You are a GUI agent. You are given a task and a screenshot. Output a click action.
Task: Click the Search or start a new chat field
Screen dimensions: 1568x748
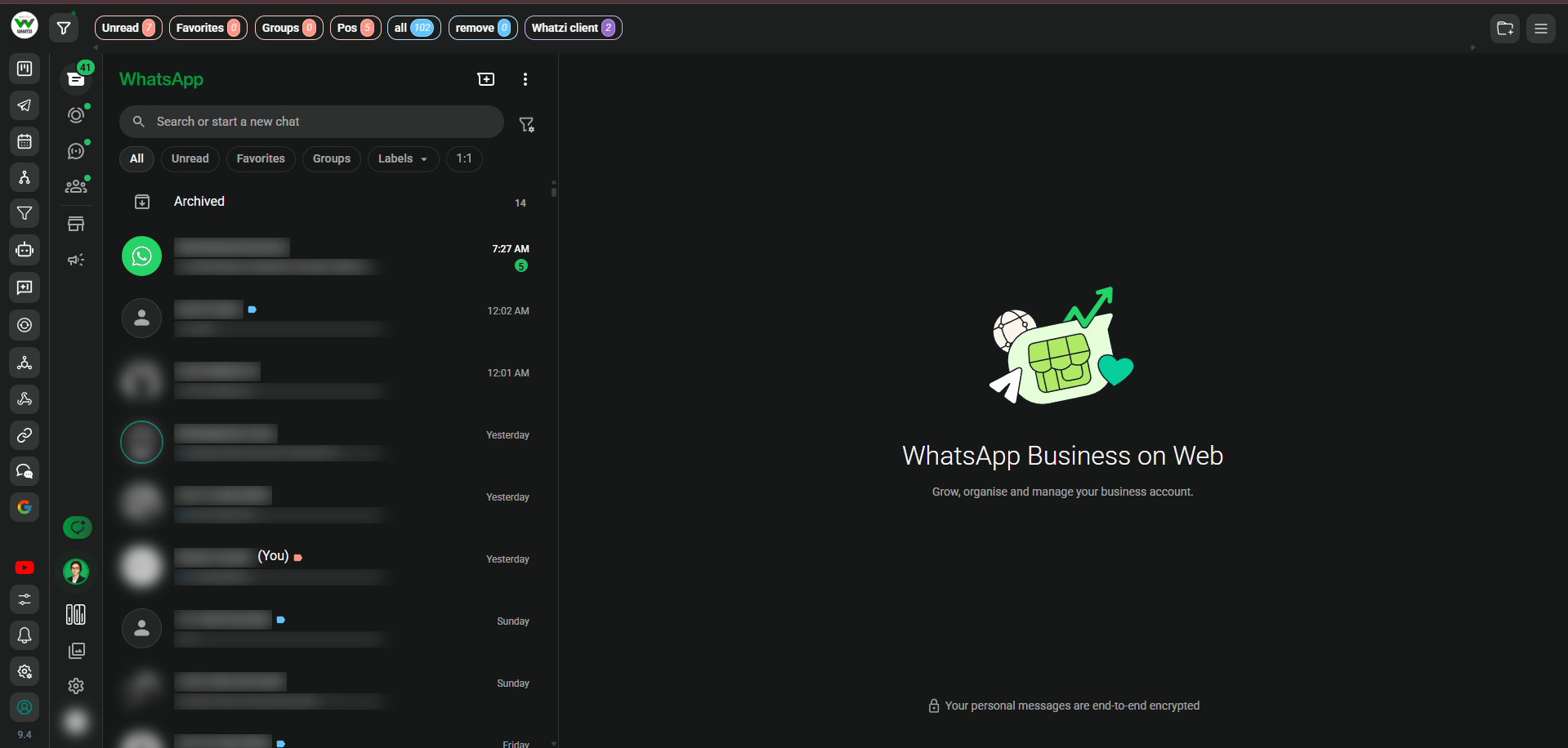(311, 122)
